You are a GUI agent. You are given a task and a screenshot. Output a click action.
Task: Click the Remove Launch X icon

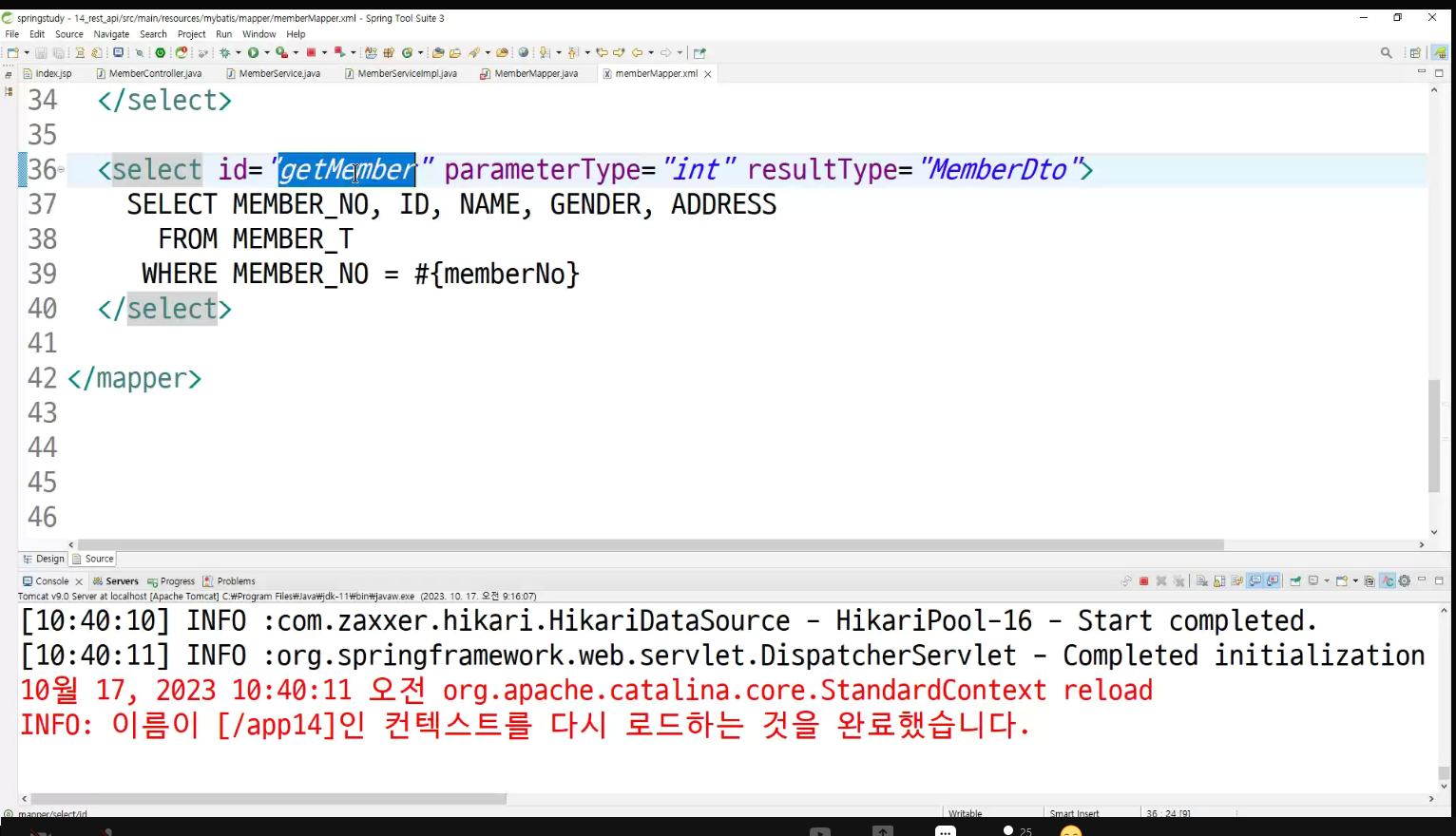point(1161,581)
